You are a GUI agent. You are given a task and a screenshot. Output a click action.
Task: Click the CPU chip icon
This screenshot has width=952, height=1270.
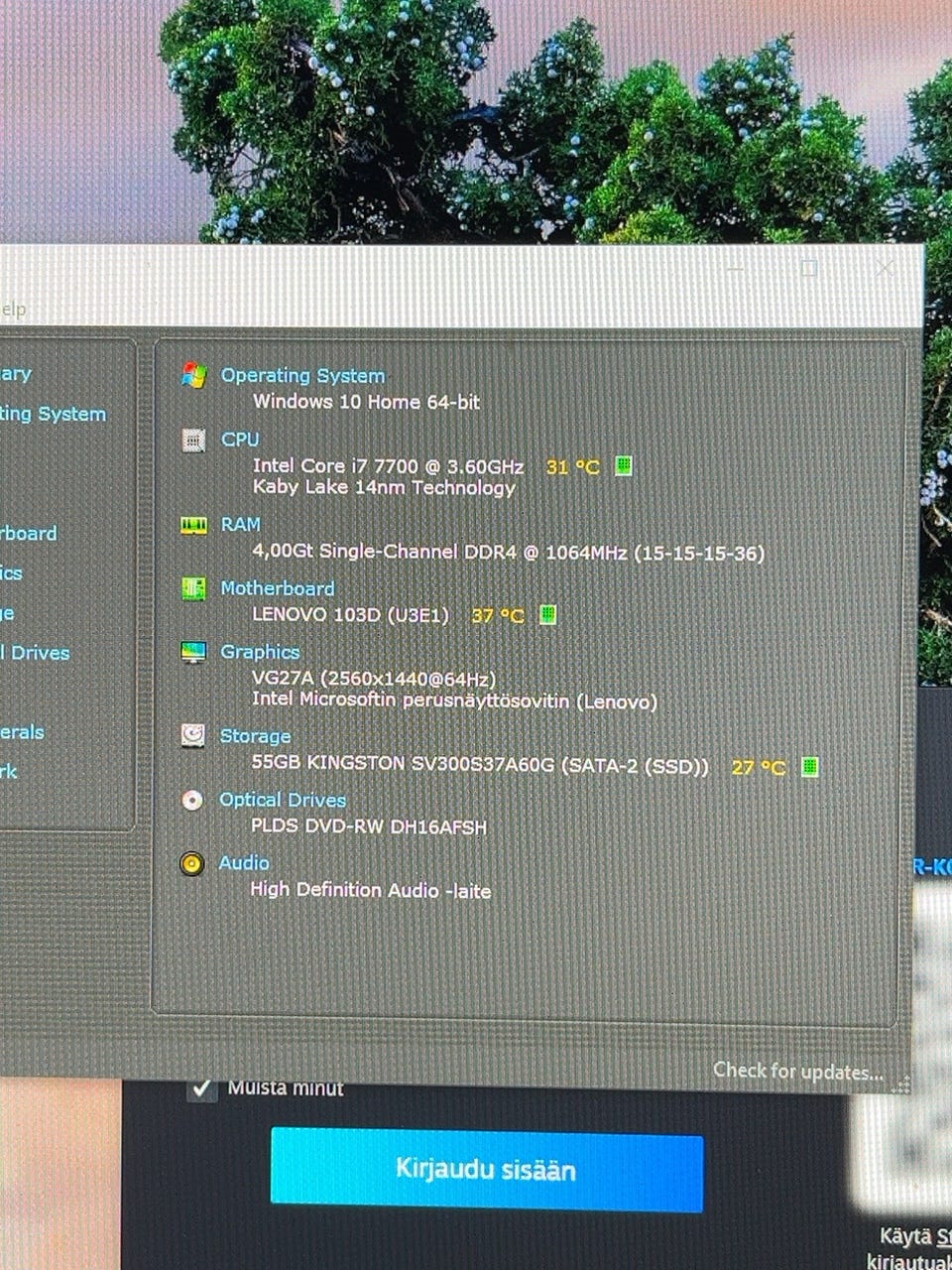pos(193,440)
